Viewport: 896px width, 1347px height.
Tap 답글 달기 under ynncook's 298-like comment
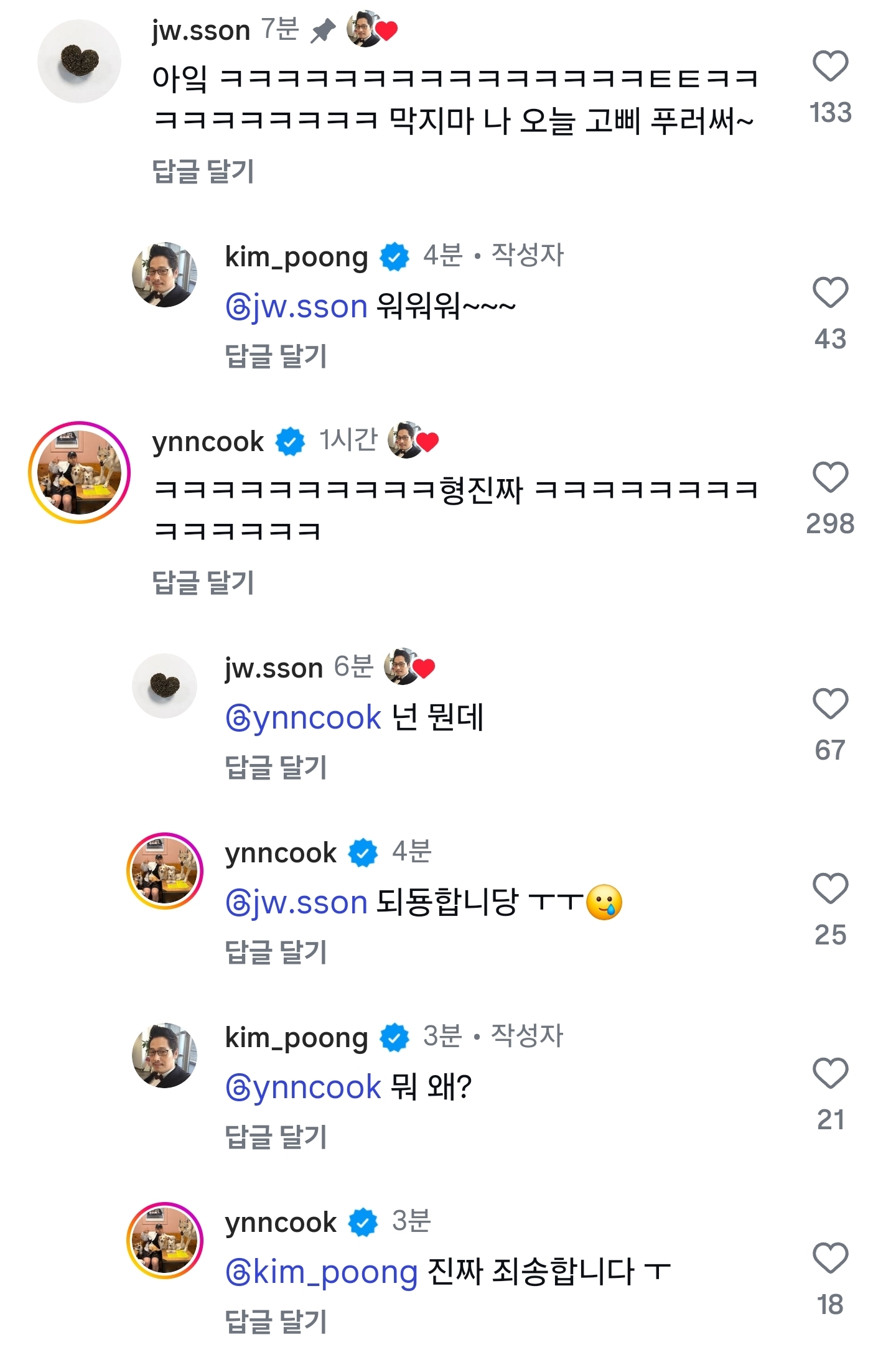tap(203, 582)
